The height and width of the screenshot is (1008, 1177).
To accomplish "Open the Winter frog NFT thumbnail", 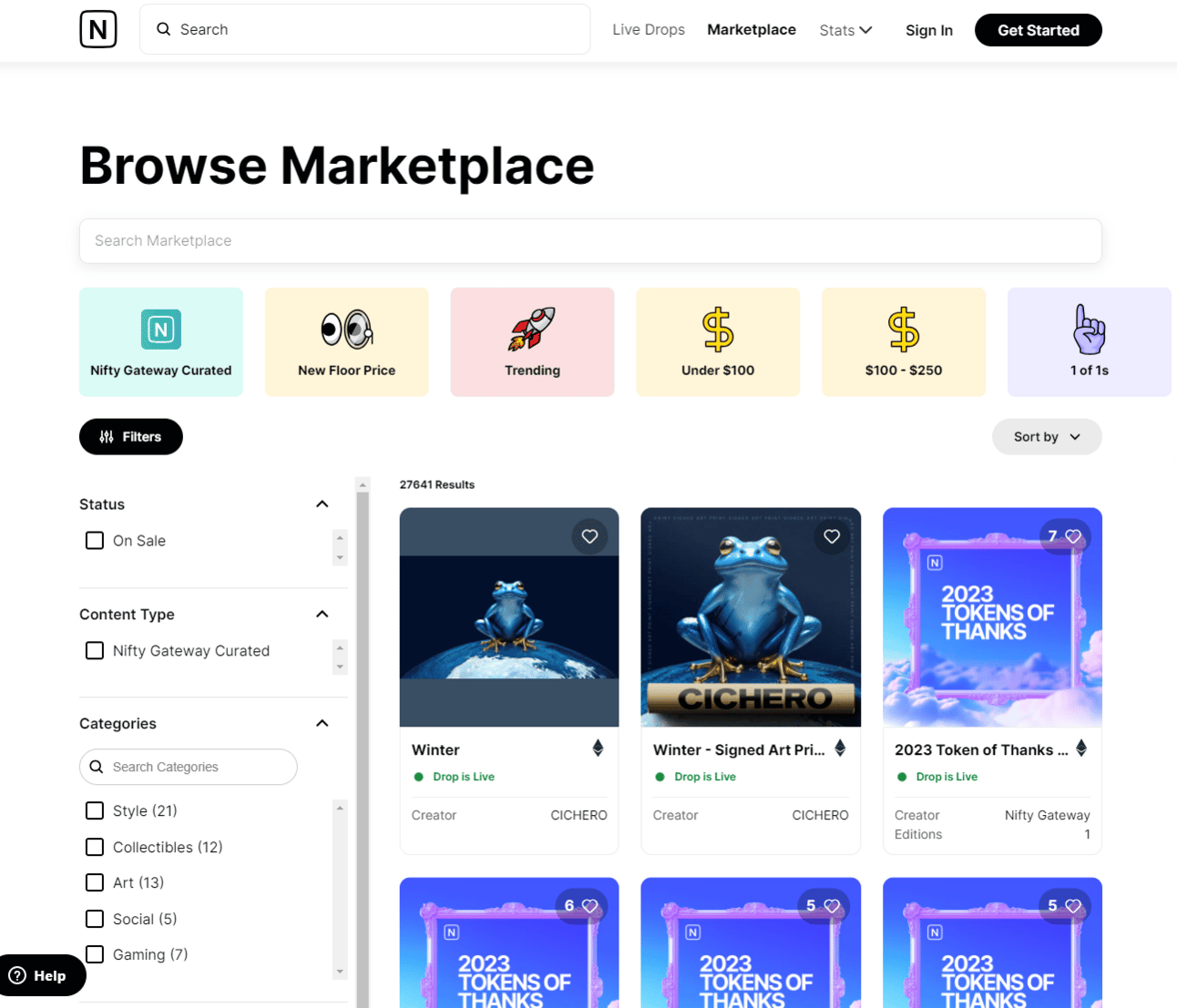I will [509, 617].
